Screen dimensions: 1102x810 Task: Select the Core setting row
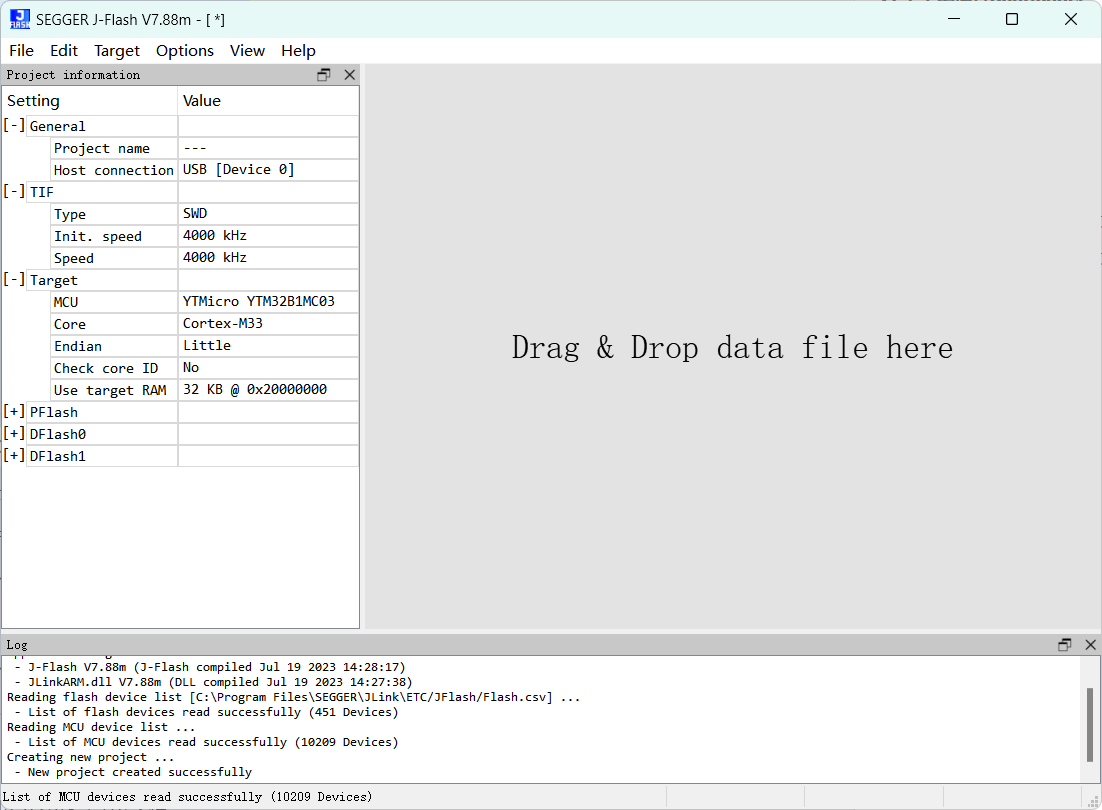point(114,324)
